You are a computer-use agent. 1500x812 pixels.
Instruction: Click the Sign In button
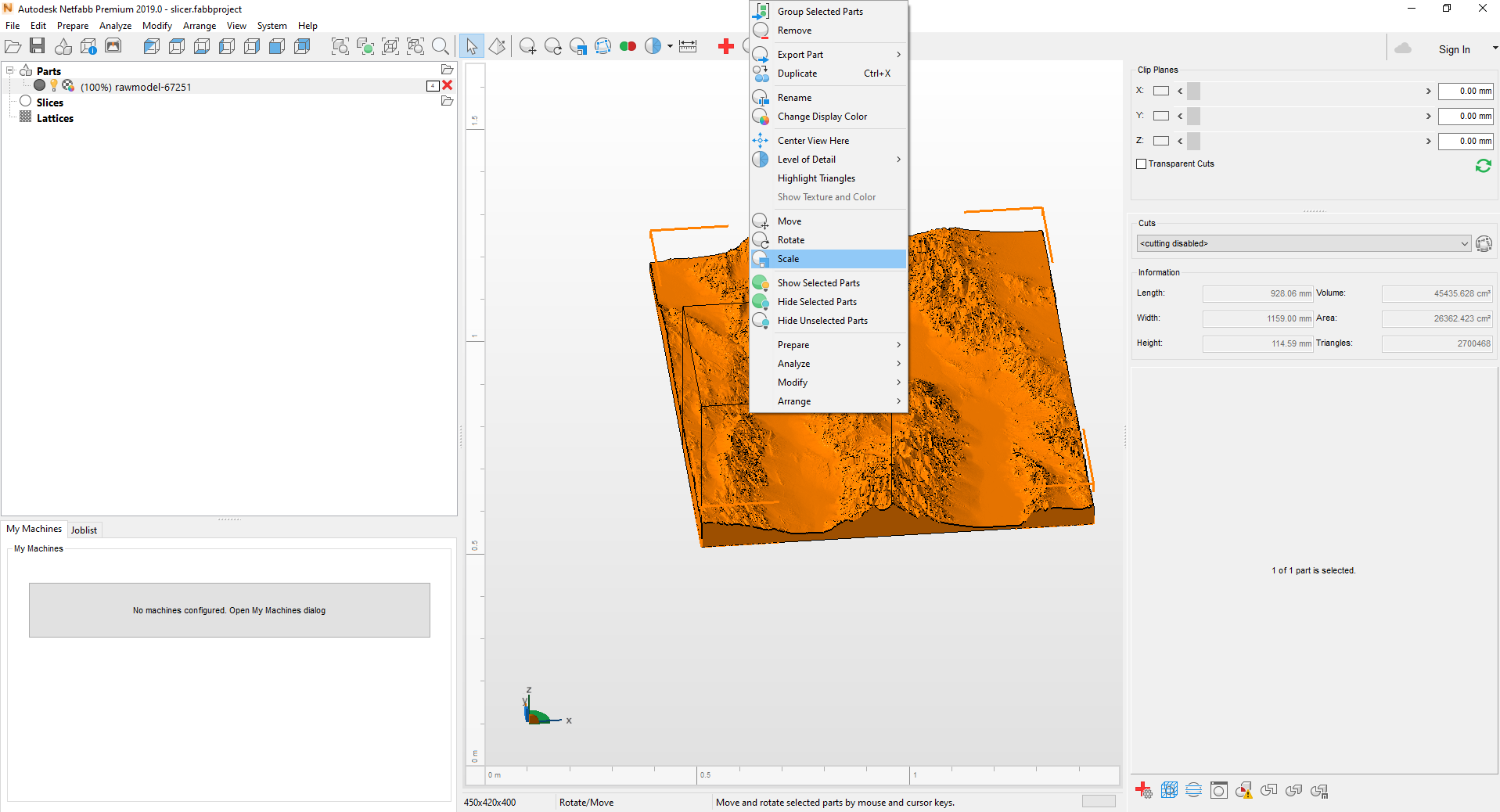(1454, 49)
